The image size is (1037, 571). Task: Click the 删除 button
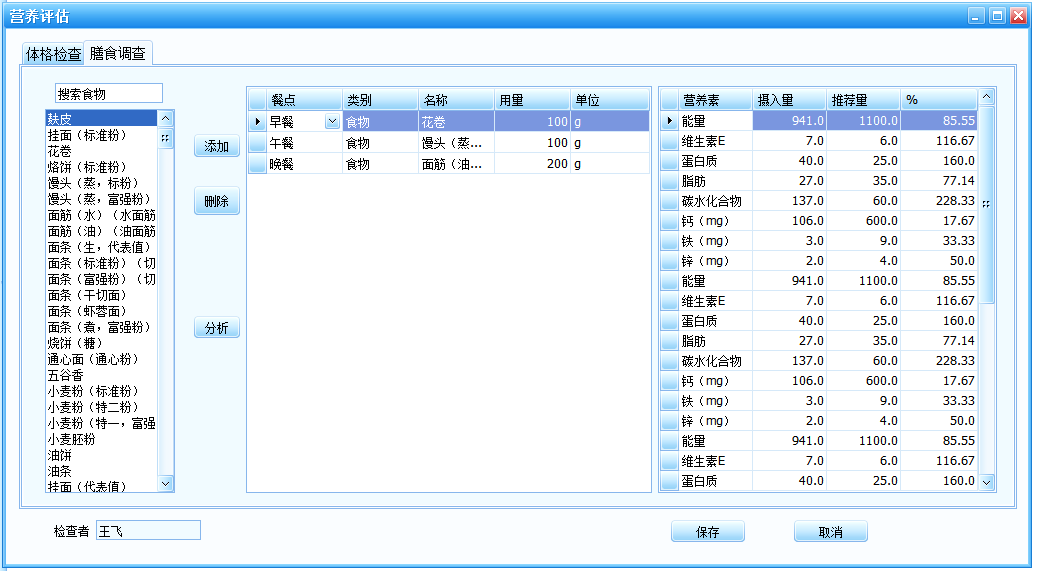(216, 201)
